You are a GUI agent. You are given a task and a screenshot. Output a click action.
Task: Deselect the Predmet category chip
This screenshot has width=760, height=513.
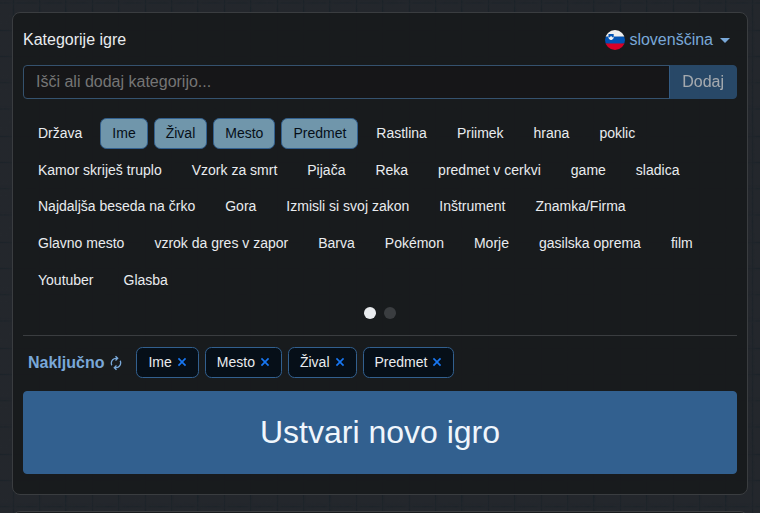coord(320,133)
